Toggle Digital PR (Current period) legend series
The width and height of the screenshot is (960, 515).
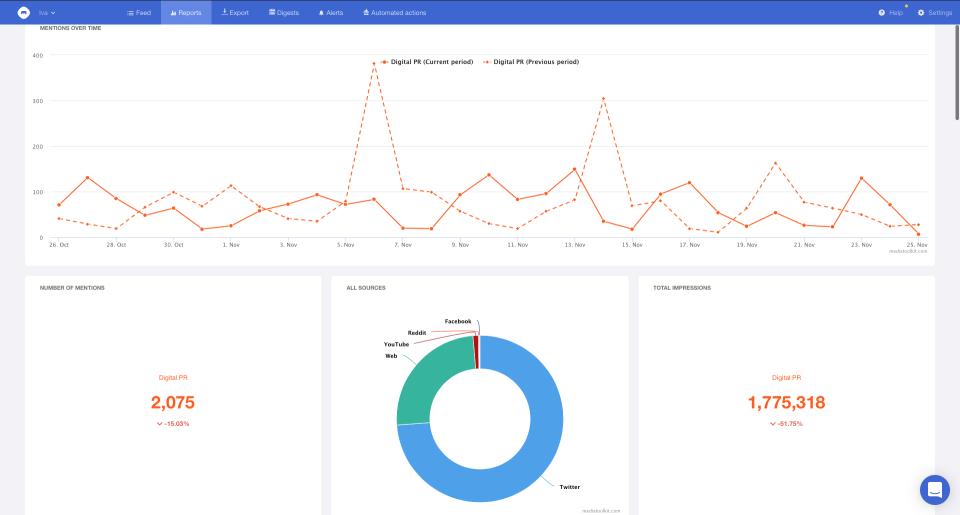[x=427, y=62]
